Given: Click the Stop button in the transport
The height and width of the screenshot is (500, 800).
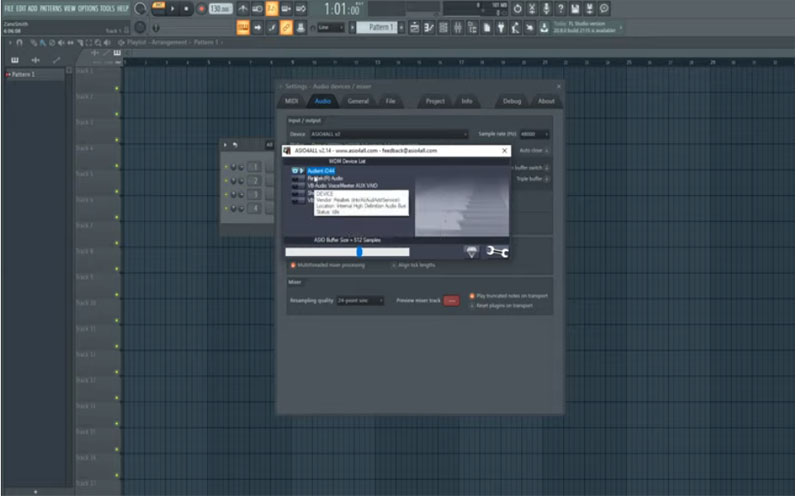Looking at the screenshot, I should [x=186, y=9].
